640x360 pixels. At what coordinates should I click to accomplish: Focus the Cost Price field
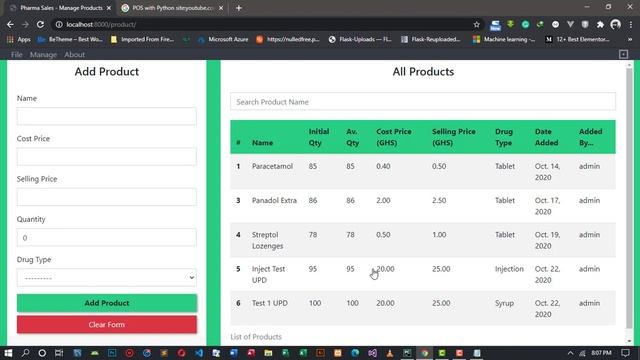pos(107,157)
